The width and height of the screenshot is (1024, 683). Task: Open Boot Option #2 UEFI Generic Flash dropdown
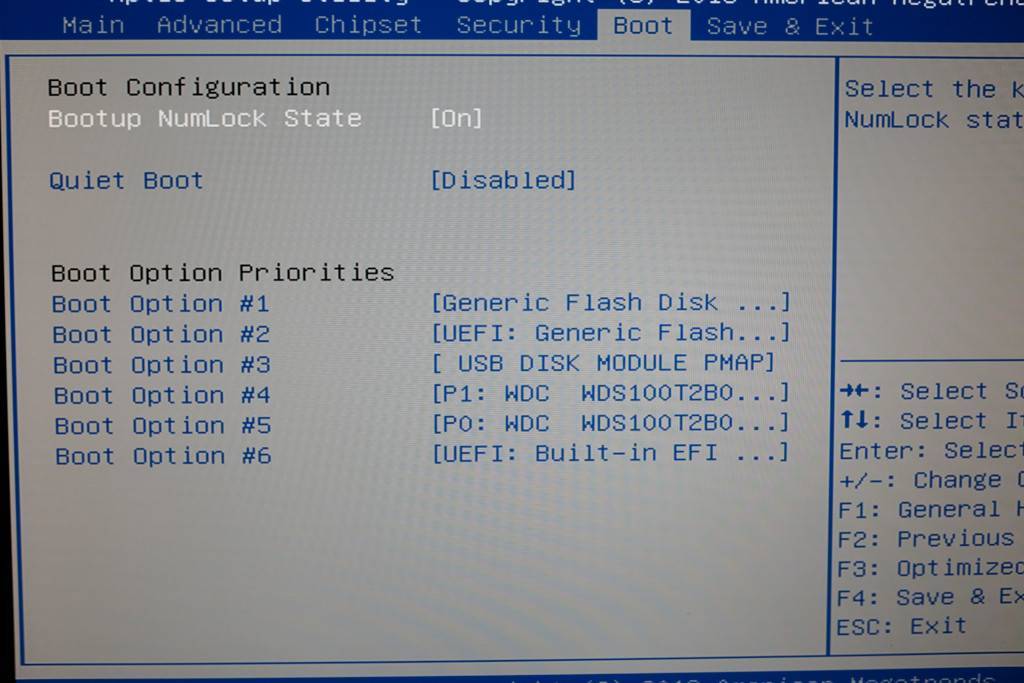coord(610,333)
